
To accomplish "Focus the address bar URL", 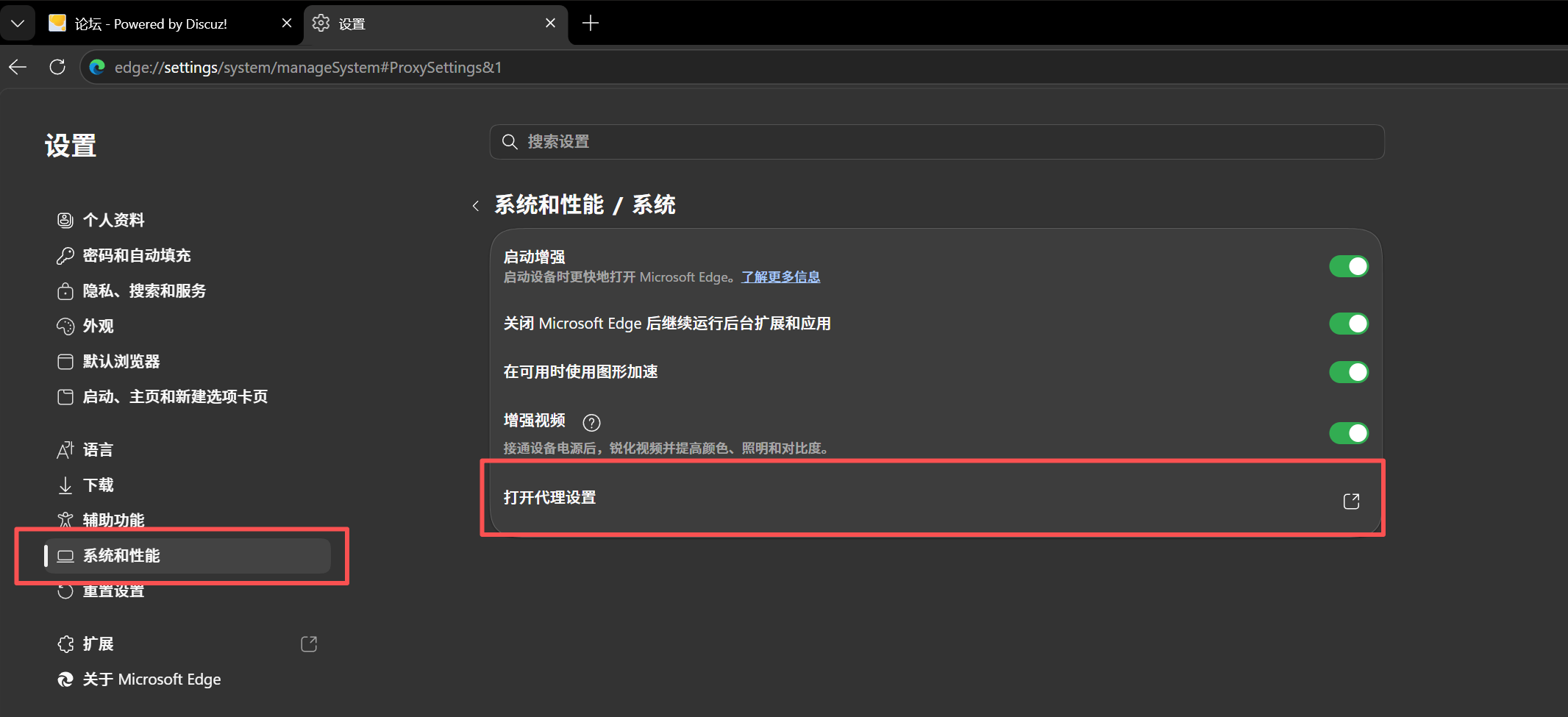I will (x=307, y=67).
